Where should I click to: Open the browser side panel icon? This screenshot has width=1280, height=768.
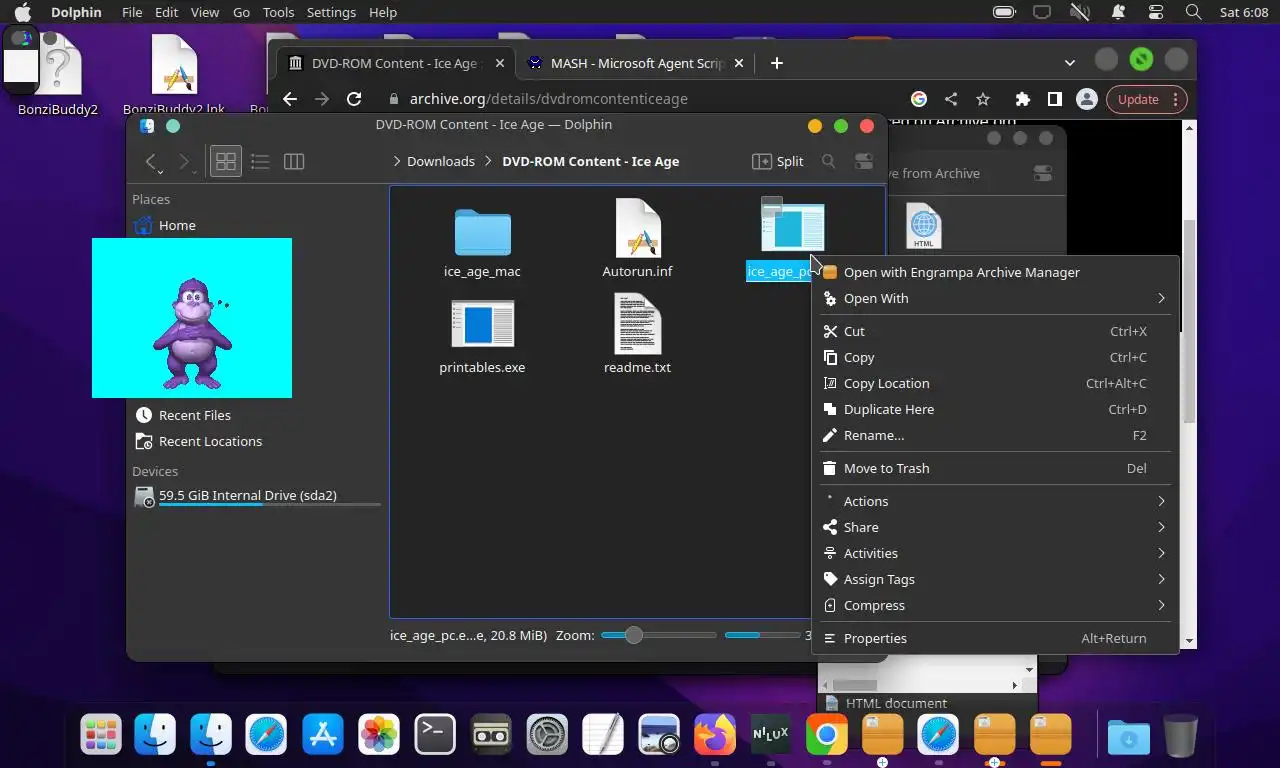tap(1054, 99)
